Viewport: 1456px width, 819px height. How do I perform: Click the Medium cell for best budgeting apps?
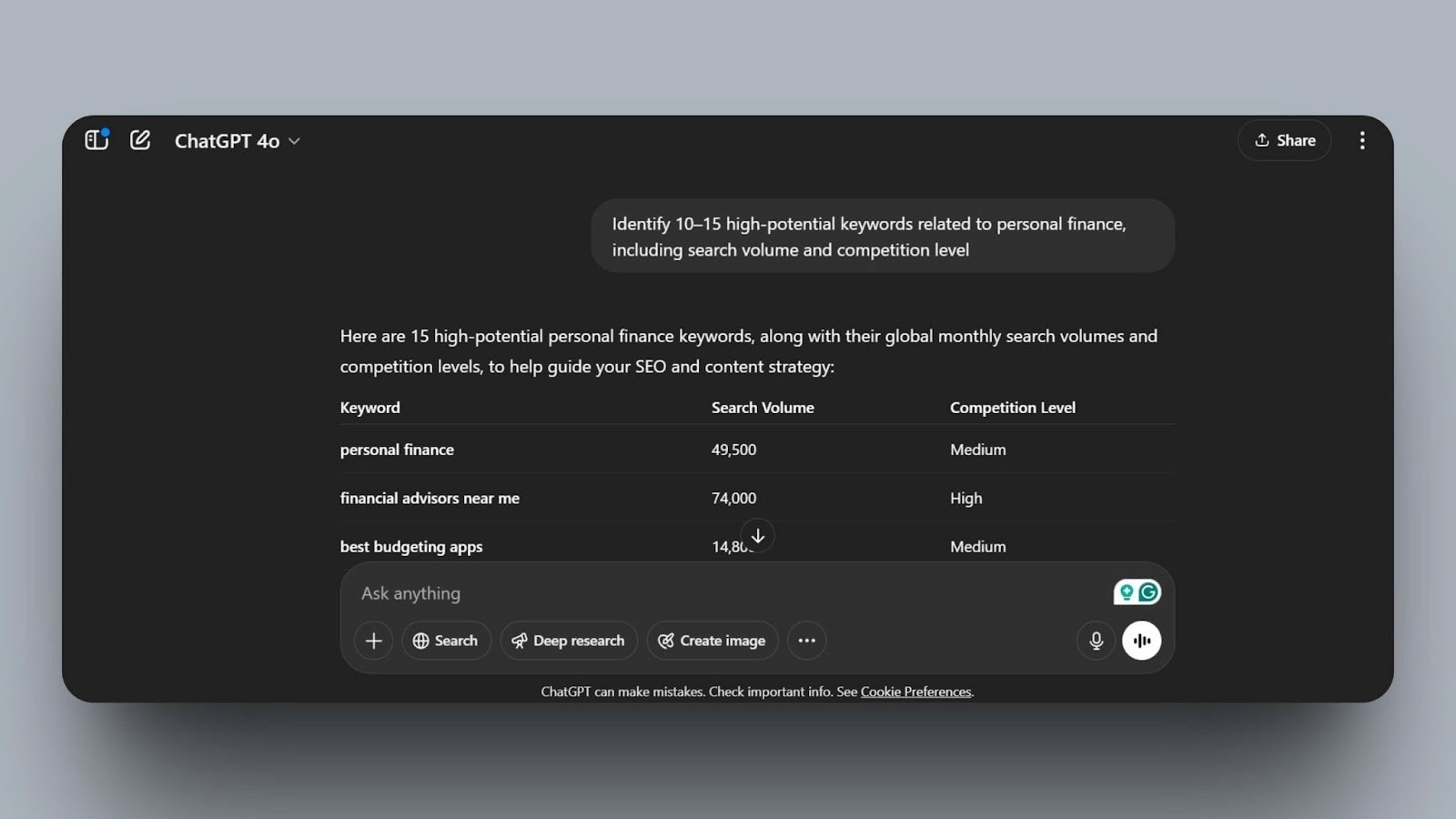978,547
